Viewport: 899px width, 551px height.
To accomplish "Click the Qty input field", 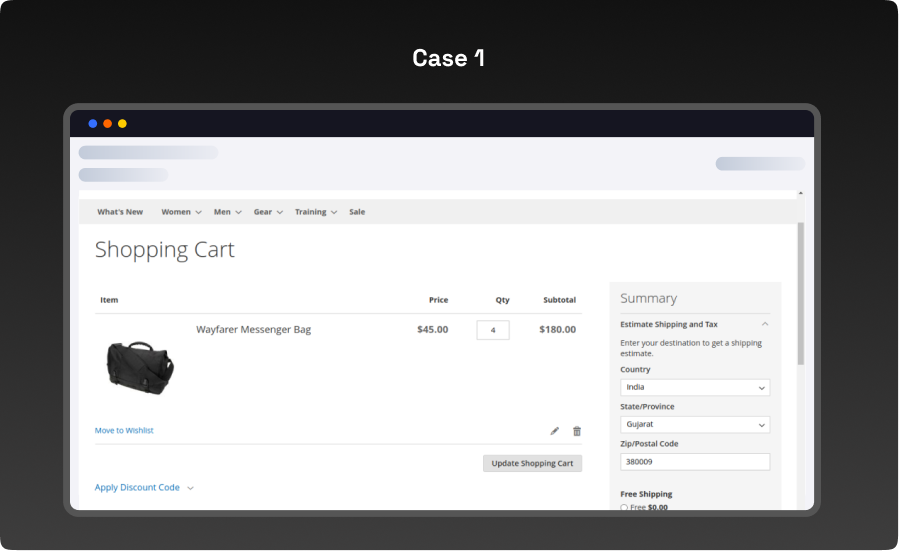I will [493, 330].
